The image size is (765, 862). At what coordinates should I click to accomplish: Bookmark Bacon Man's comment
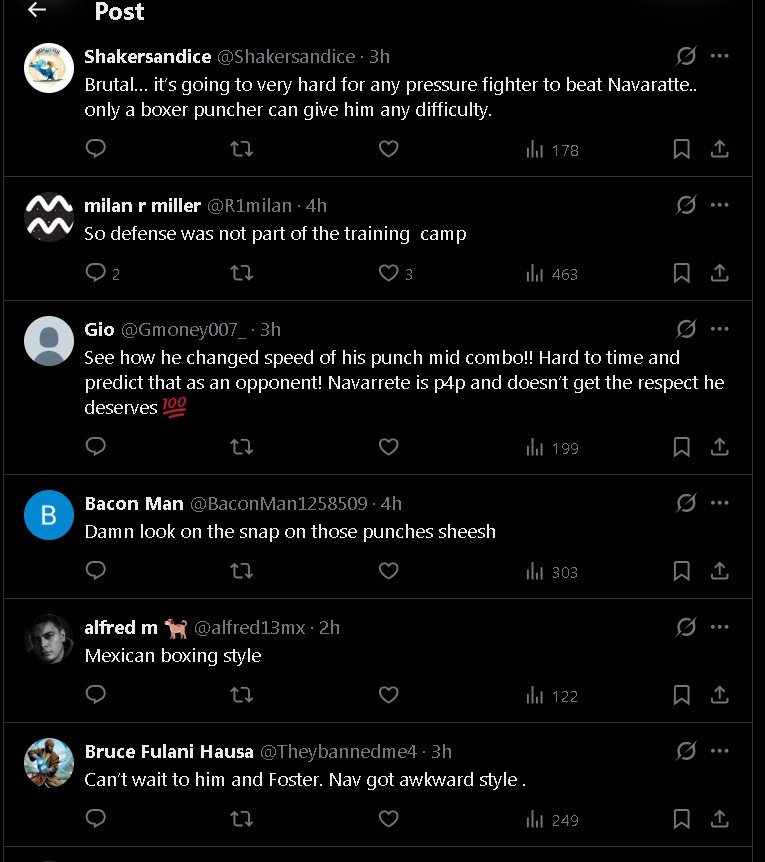coord(681,571)
